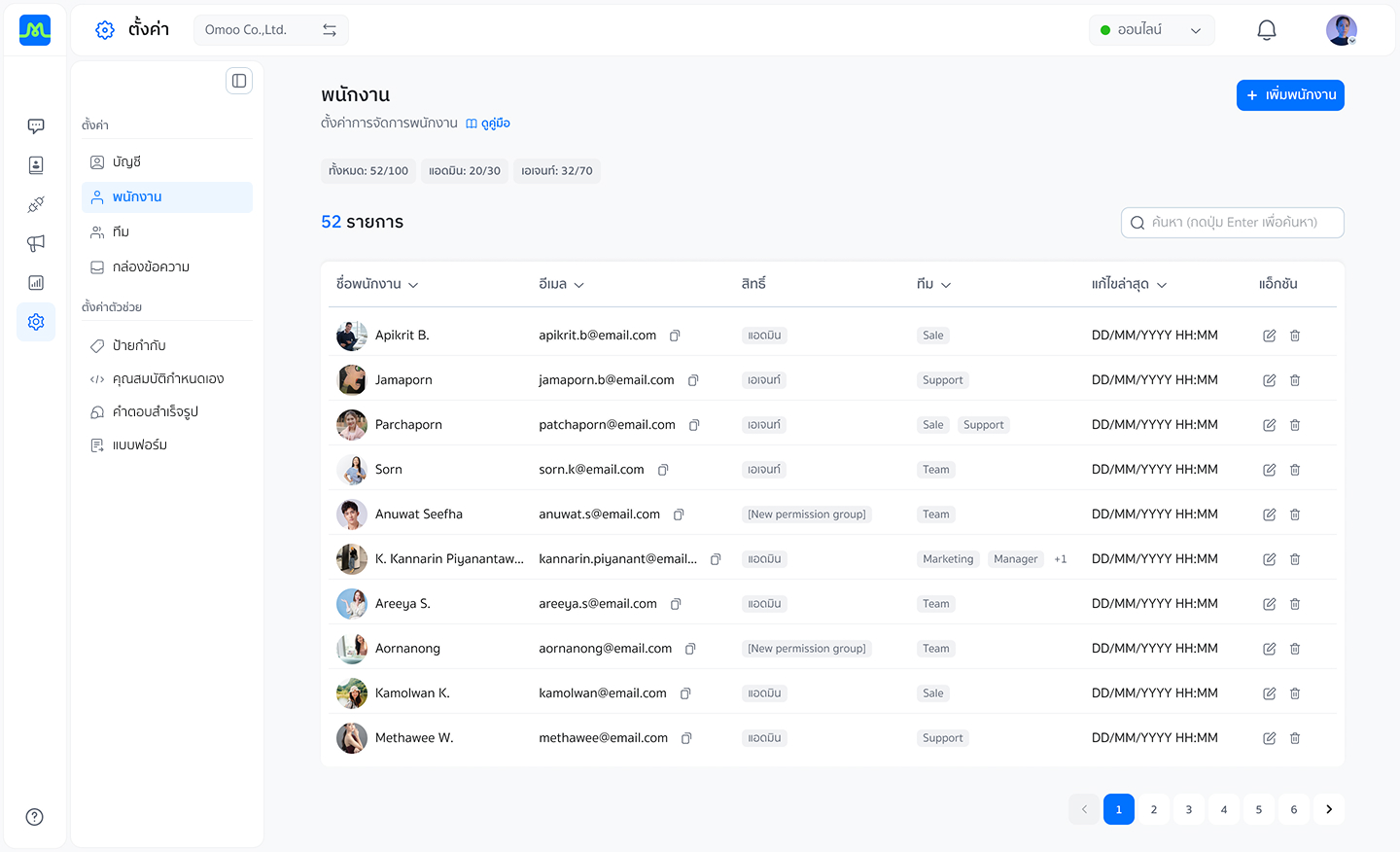Screen dimensions: 1400x852
Task: Click the Methawee W. avatar
Action: pos(352,738)
